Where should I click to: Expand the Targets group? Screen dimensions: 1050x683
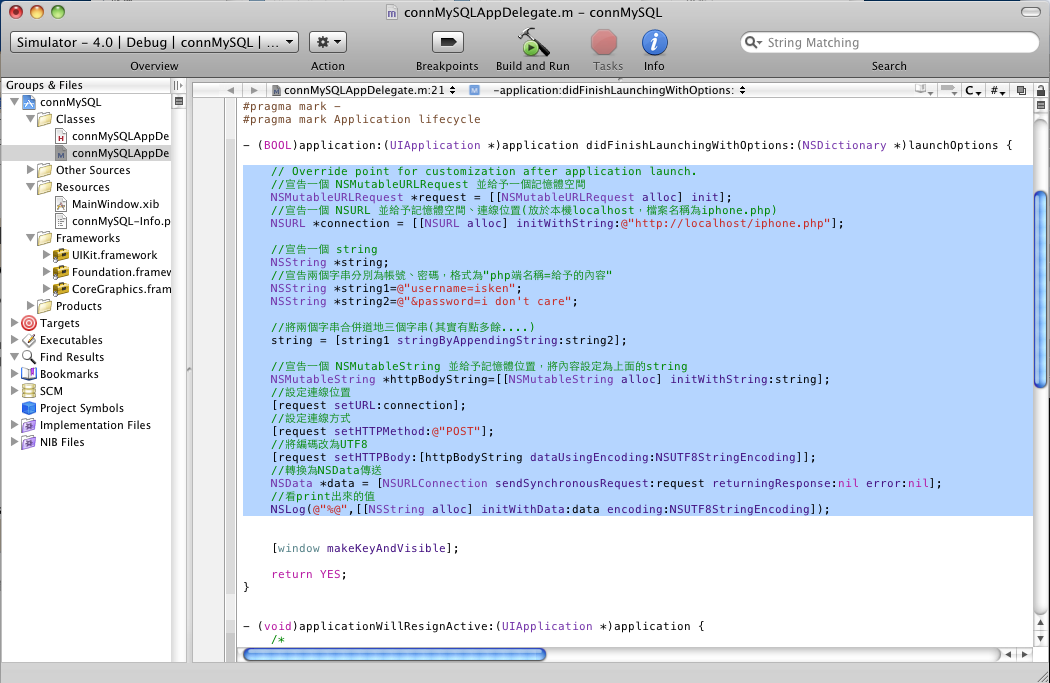point(14,323)
